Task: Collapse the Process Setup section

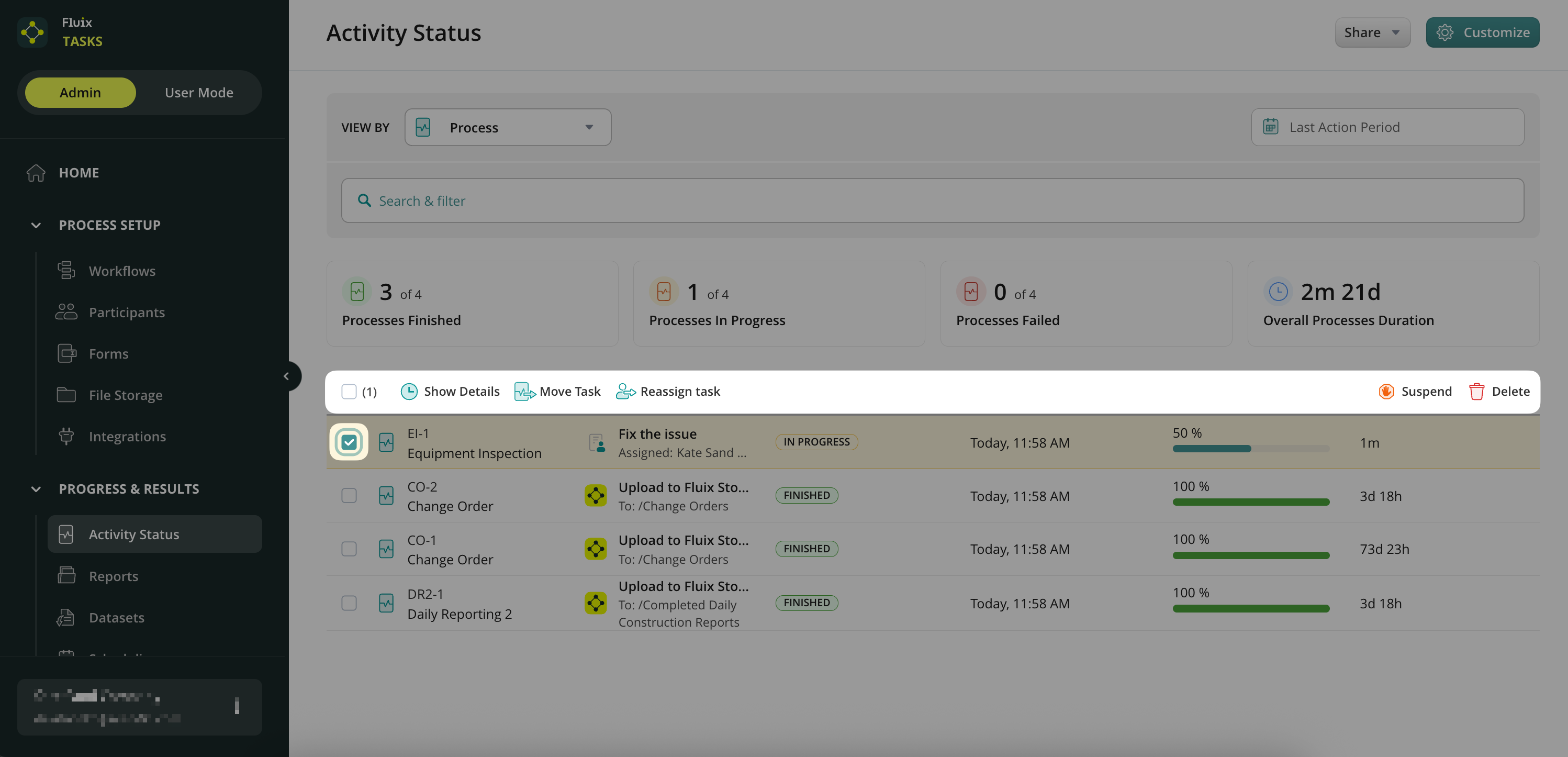Action: click(x=36, y=225)
